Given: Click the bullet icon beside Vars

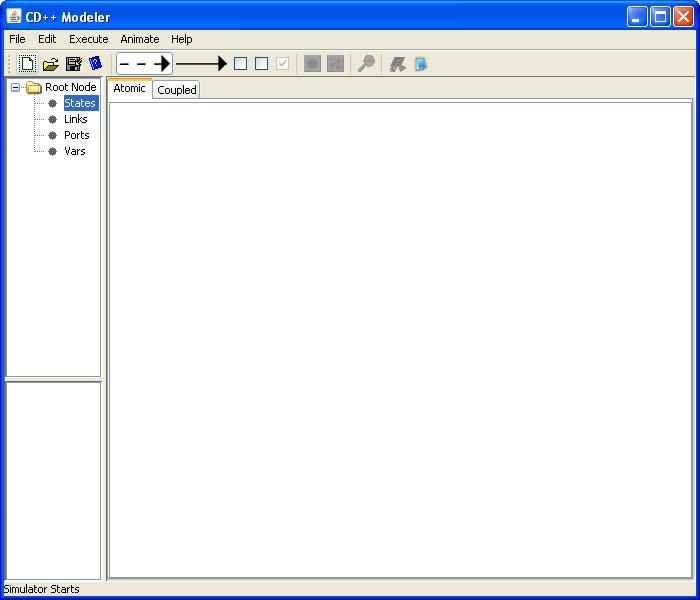Looking at the screenshot, I should pos(52,152).
